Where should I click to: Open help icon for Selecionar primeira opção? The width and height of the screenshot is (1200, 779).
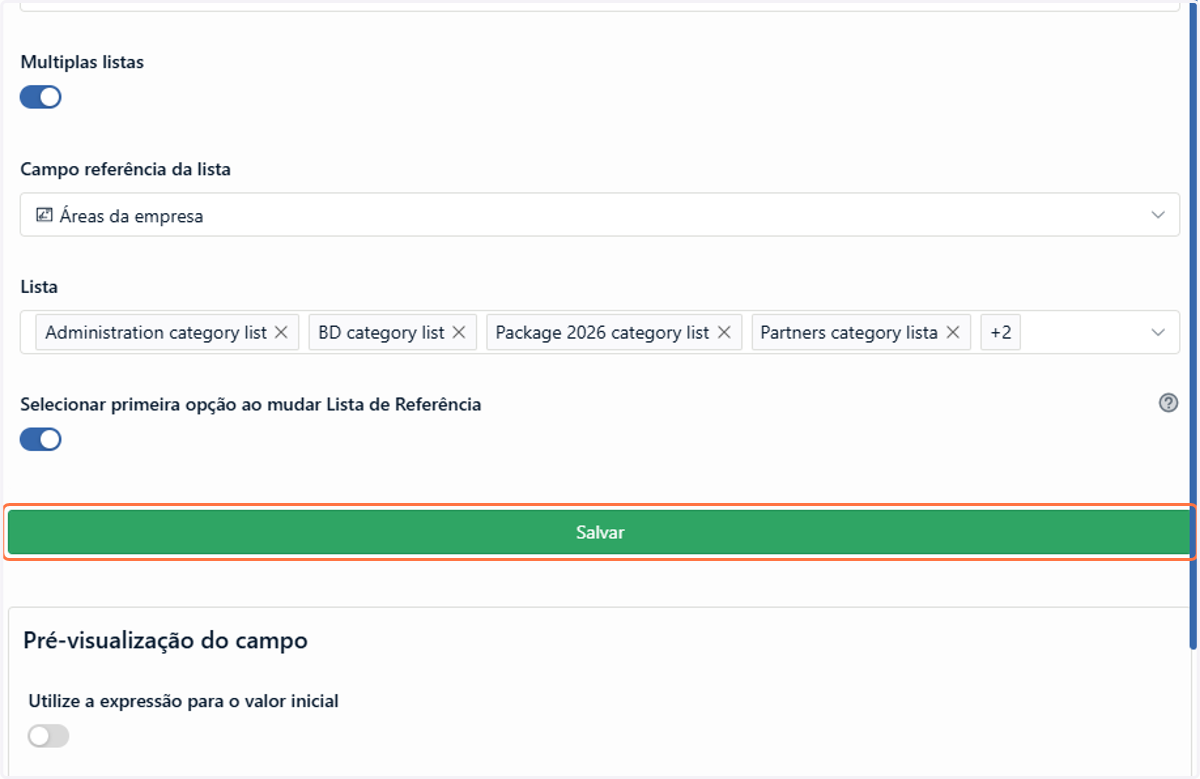tap(1168, 403)
